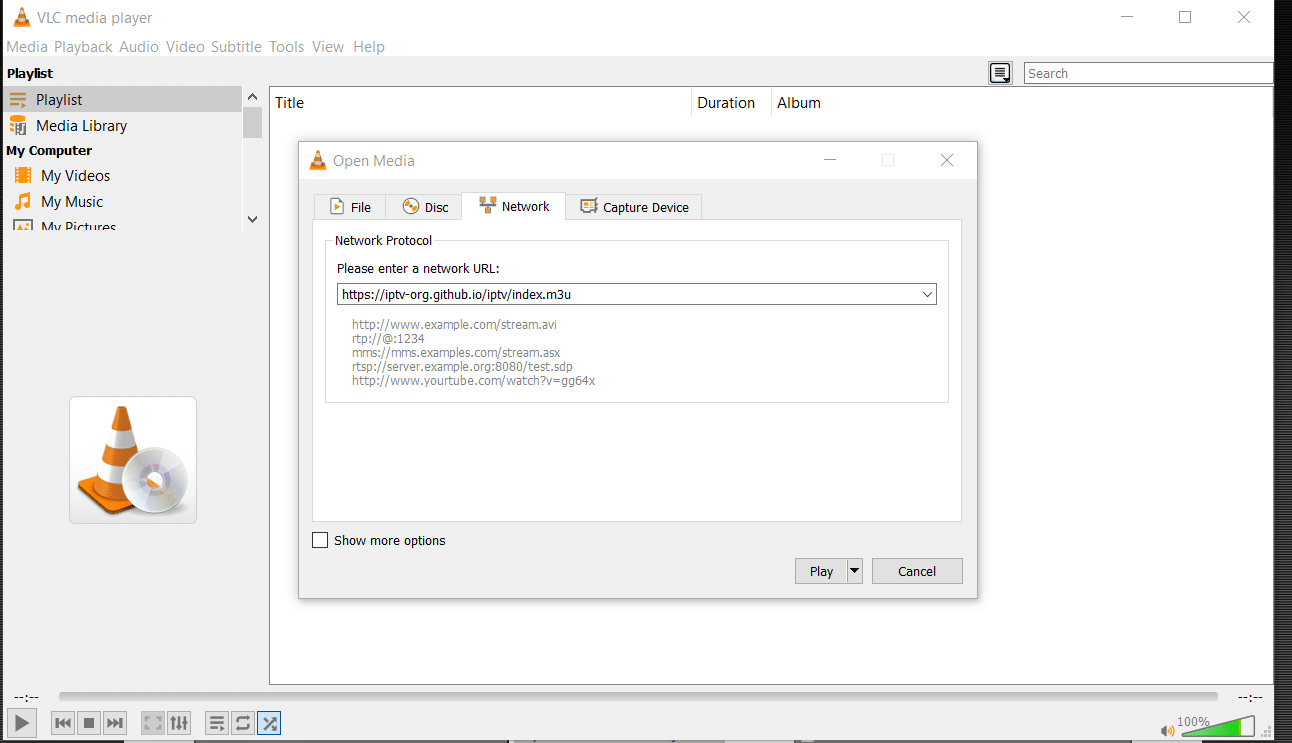Maximize the VLC media player window
Image resolution: width=1292 pixels, height=743 pixels.
1185,17
